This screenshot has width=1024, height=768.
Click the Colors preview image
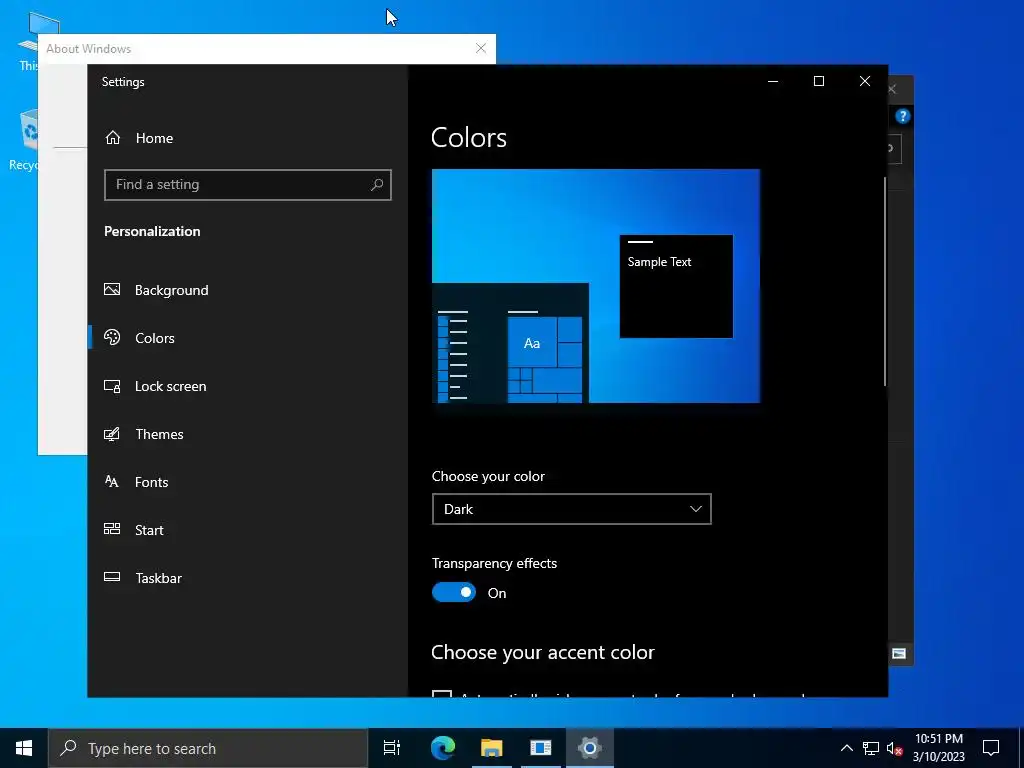[596, 286]
